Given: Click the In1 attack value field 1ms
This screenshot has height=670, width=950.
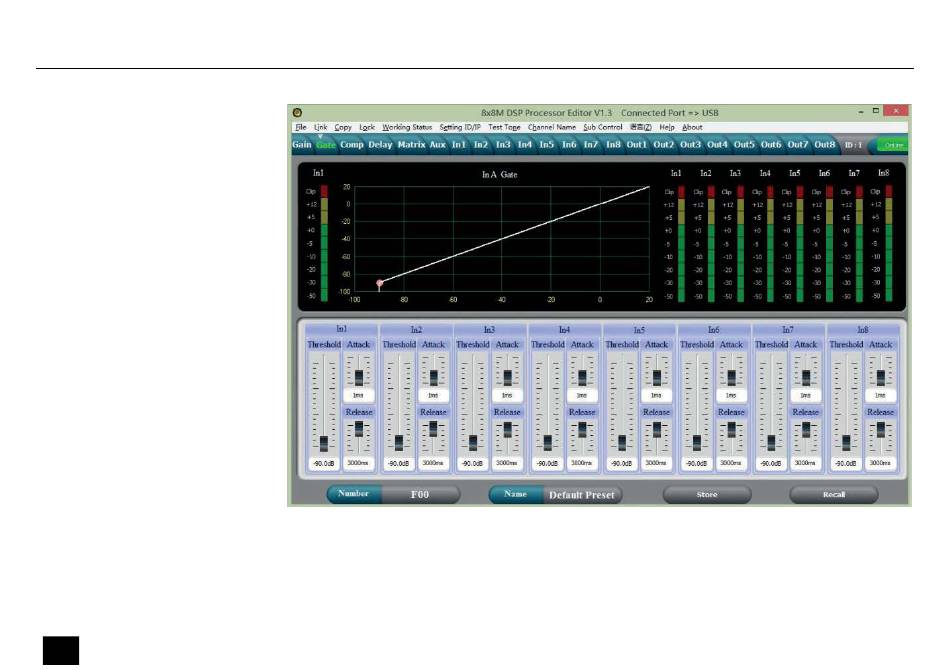Looking at the screenshot, I should pyautogui.click(x=359, y=395).
